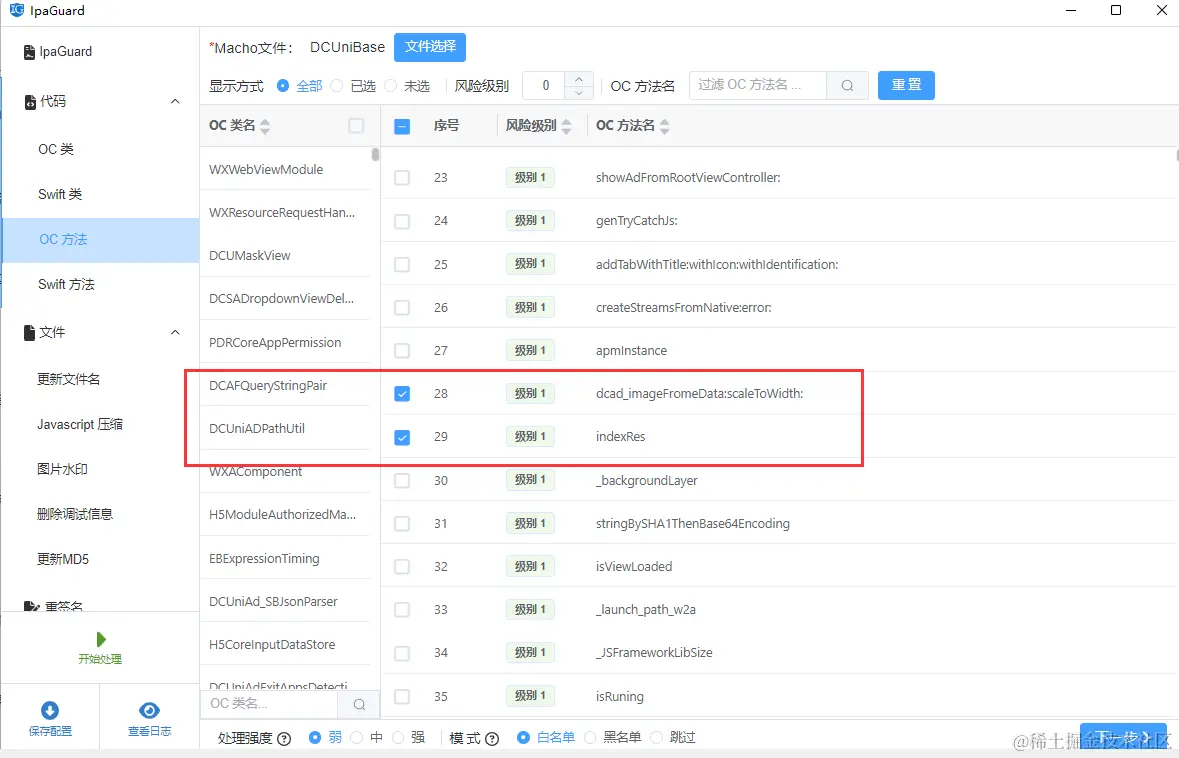Image resolution: width=1179 pixels, height=758 pixels.
Task: Select class WXWebViewModule in list
Action: pos(266,170)
